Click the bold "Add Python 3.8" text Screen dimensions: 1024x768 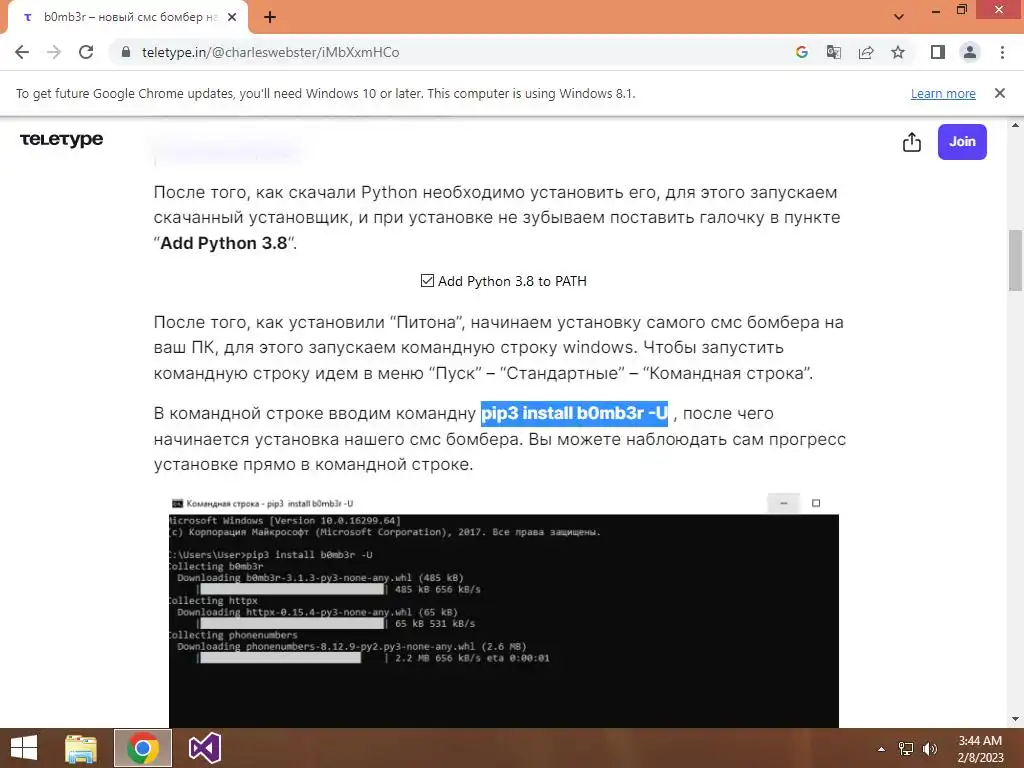coord(224,243)
